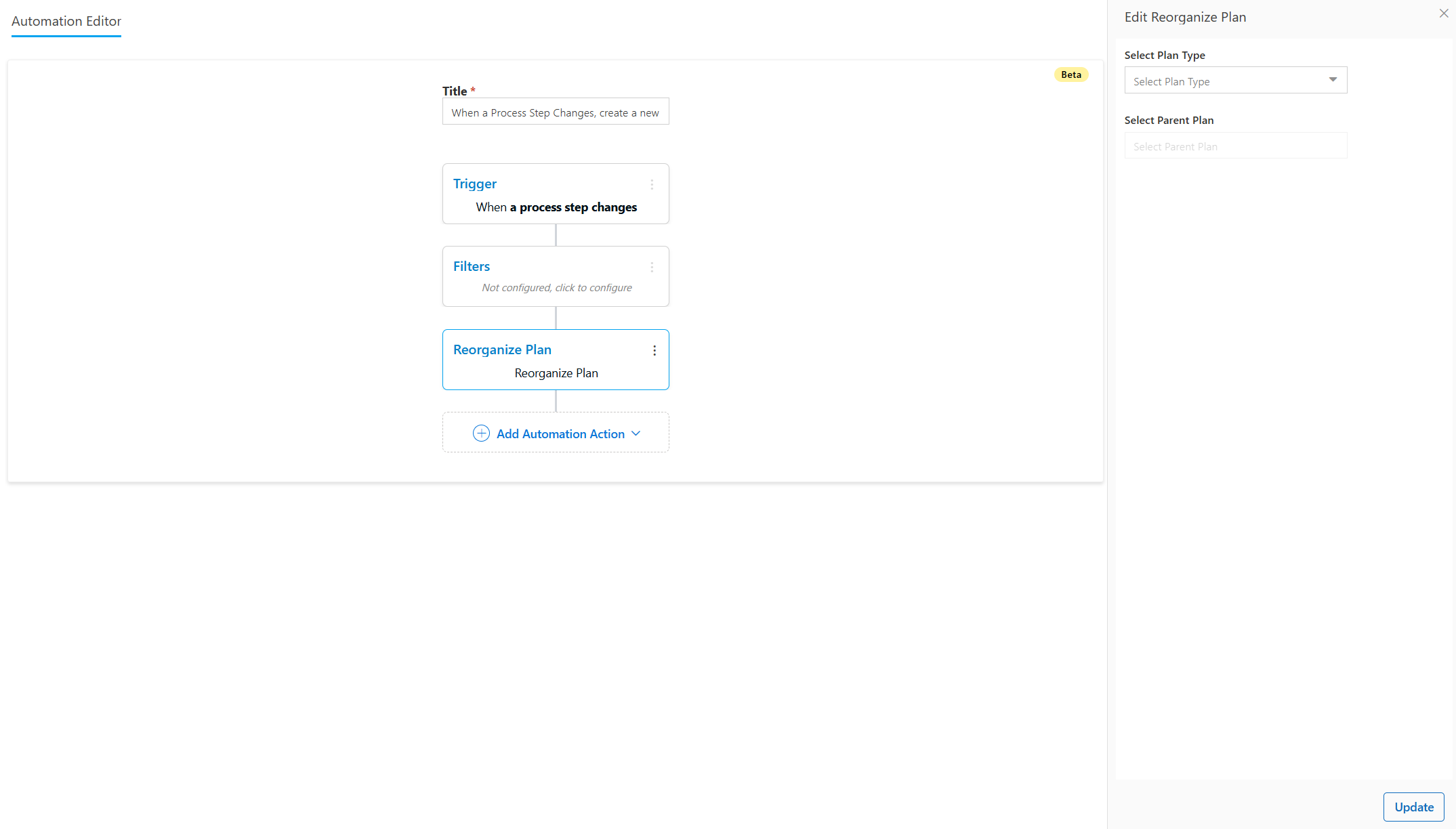Image resolution: width=1456 pixels, height=829 pixels.
Task: Select the Reorganize Plan card heading
Action: (502, 349)
